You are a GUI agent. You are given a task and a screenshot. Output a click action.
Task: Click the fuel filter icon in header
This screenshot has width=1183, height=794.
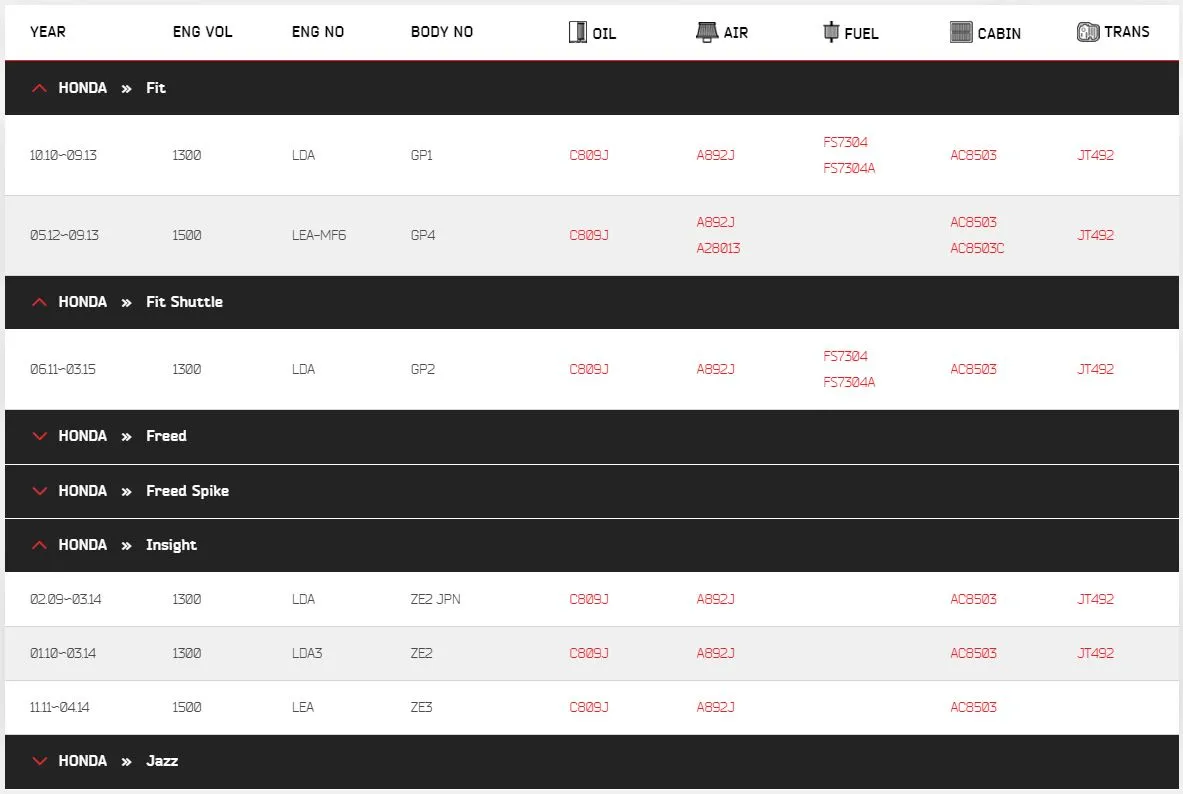click(x=830, y=32)
